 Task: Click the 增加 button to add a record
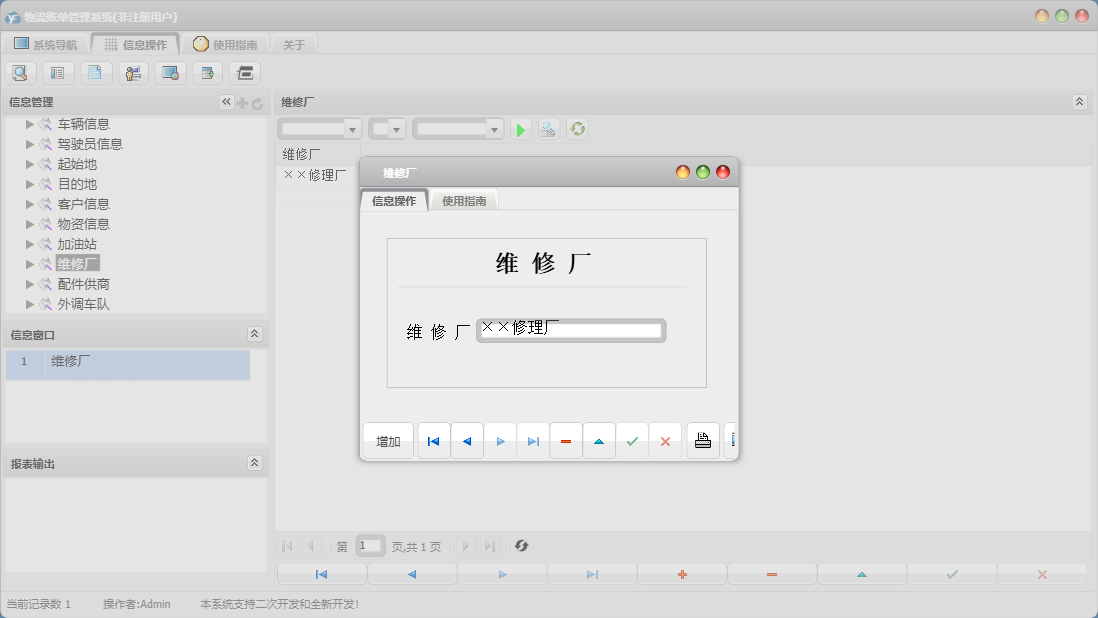(388, 440)
